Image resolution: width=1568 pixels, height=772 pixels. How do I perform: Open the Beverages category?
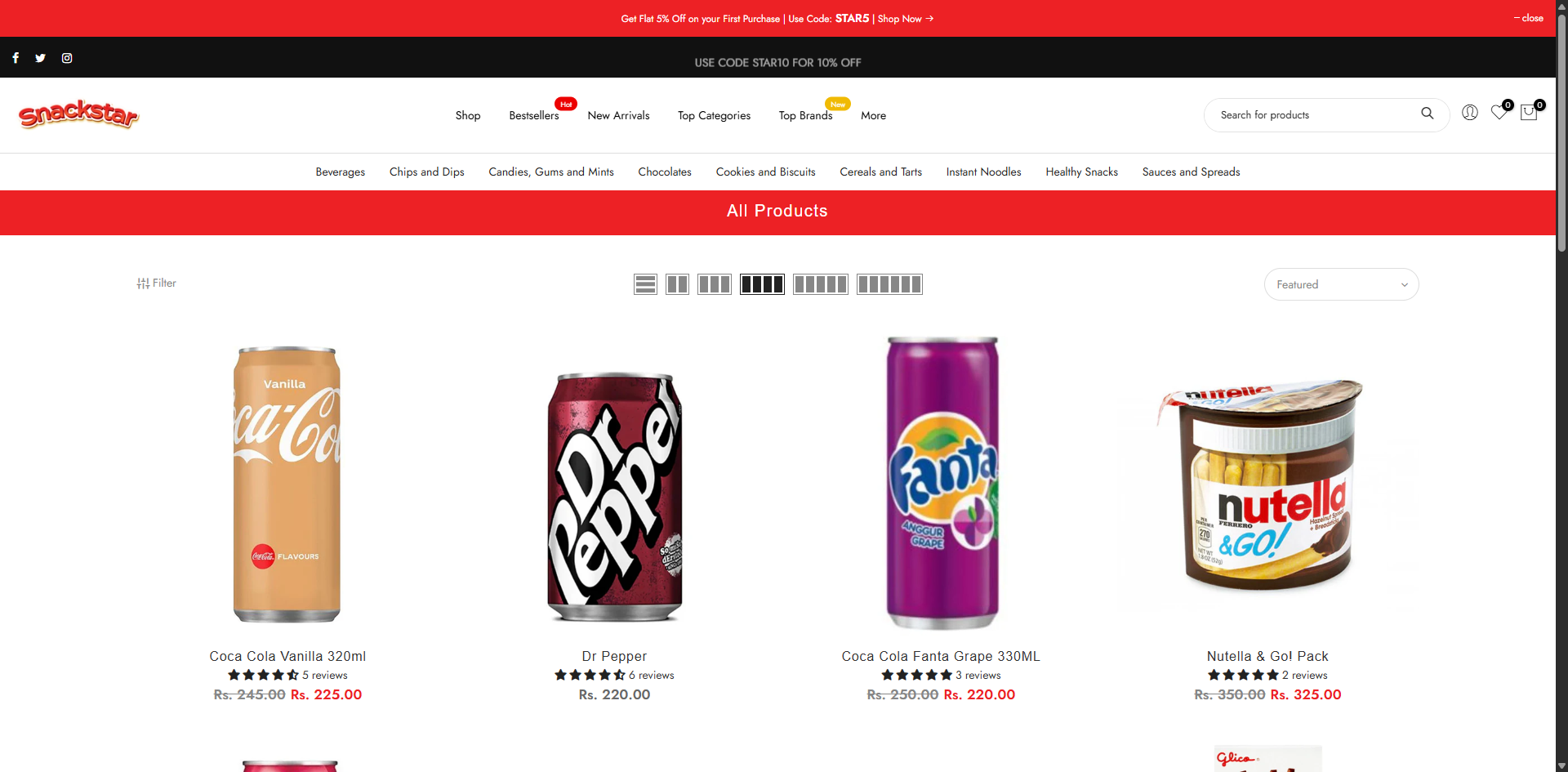[340, 172]
